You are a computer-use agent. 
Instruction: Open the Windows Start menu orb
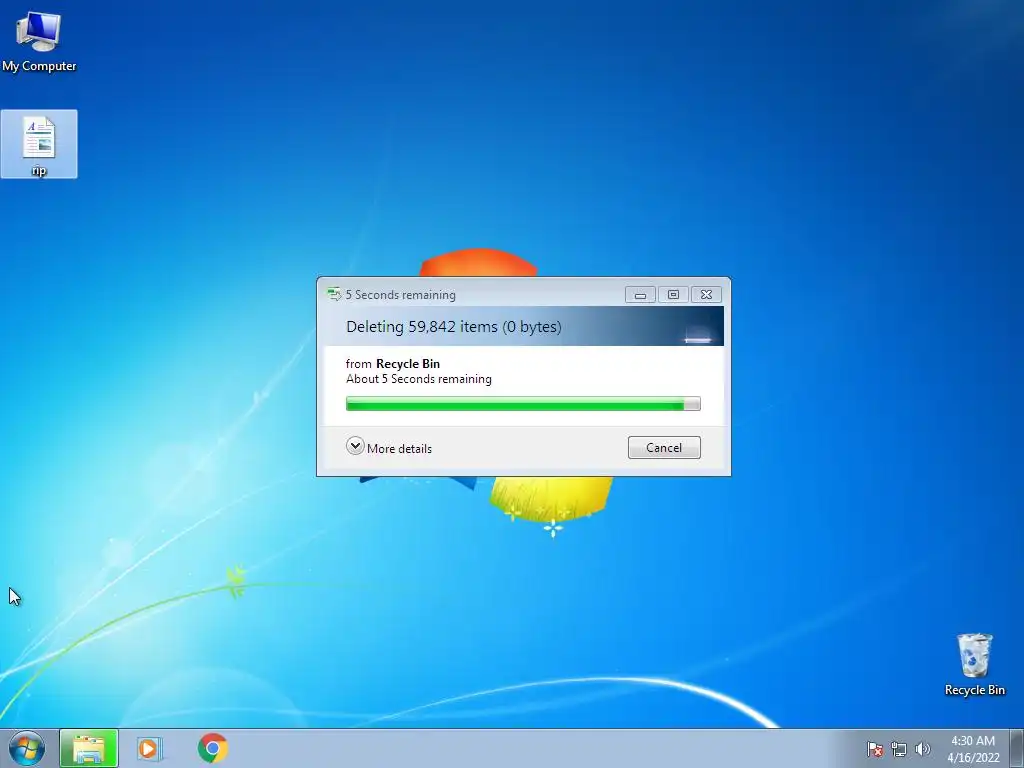click(27, 748)
